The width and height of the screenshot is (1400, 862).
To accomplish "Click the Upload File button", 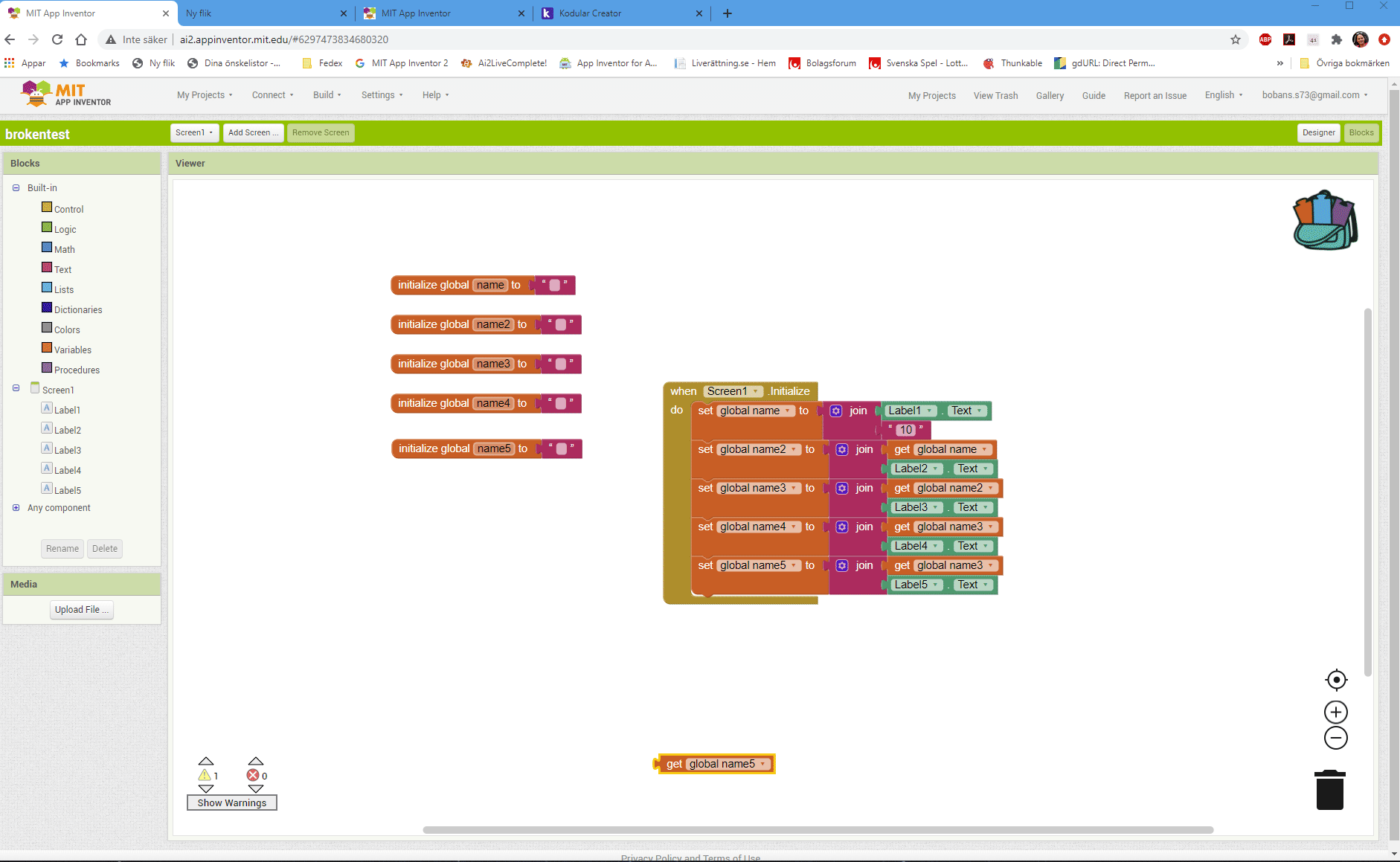I will pos(82,610).
